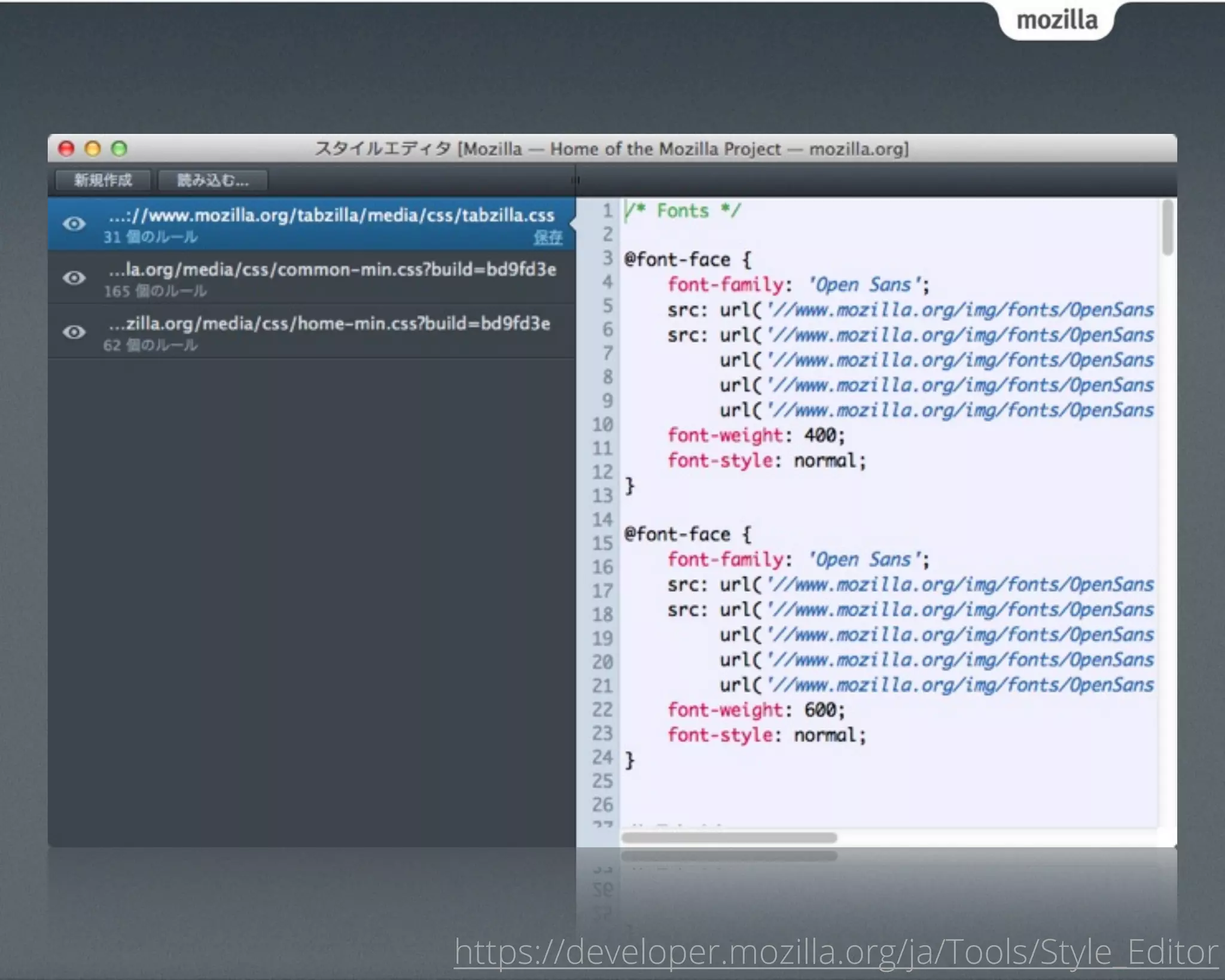Select the tabzilla.css stylesheet entry
This screenshot has height=980, width=1225.
[x=312, y=224]
